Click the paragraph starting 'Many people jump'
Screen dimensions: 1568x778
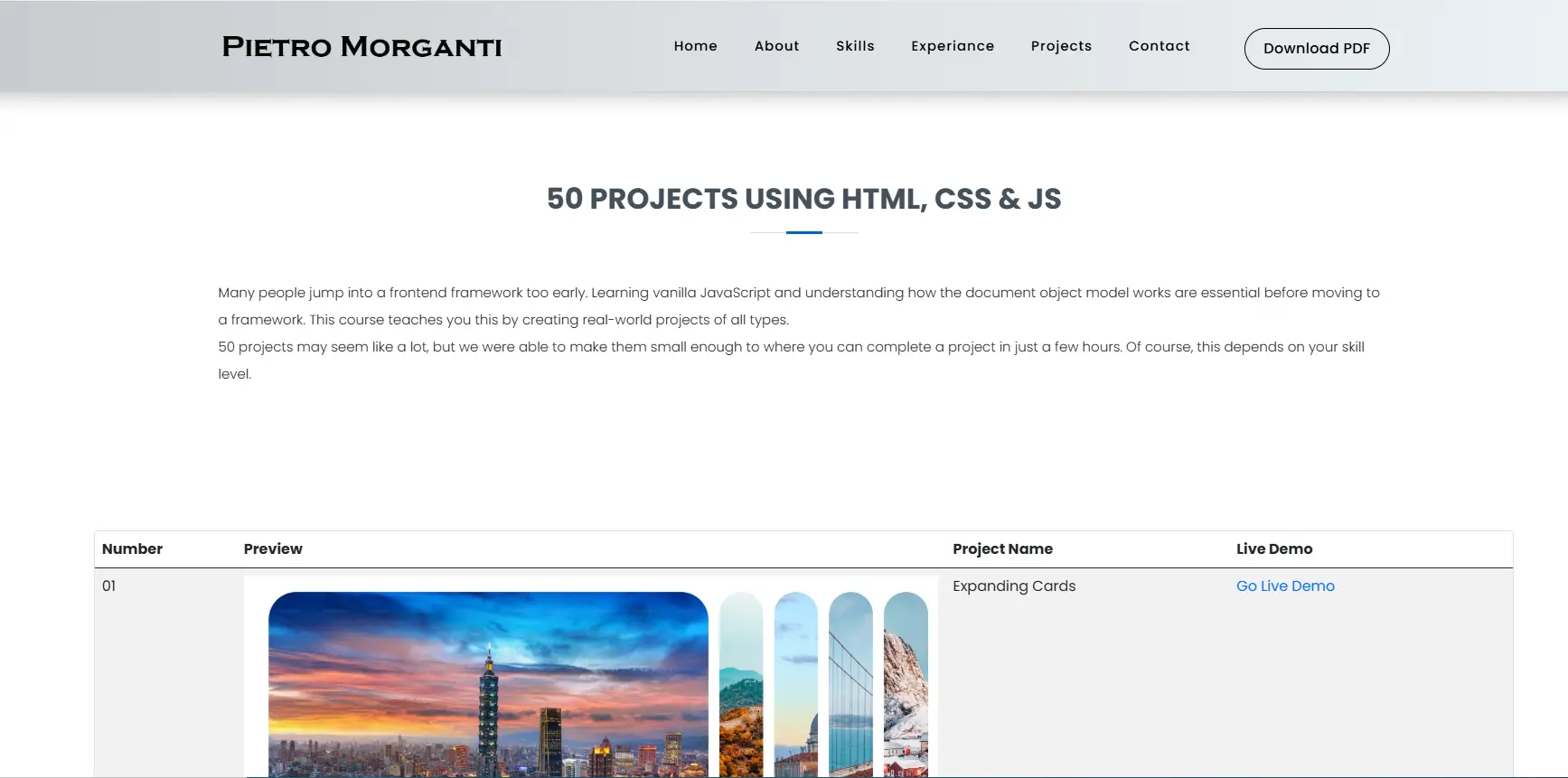click(799, 306)
